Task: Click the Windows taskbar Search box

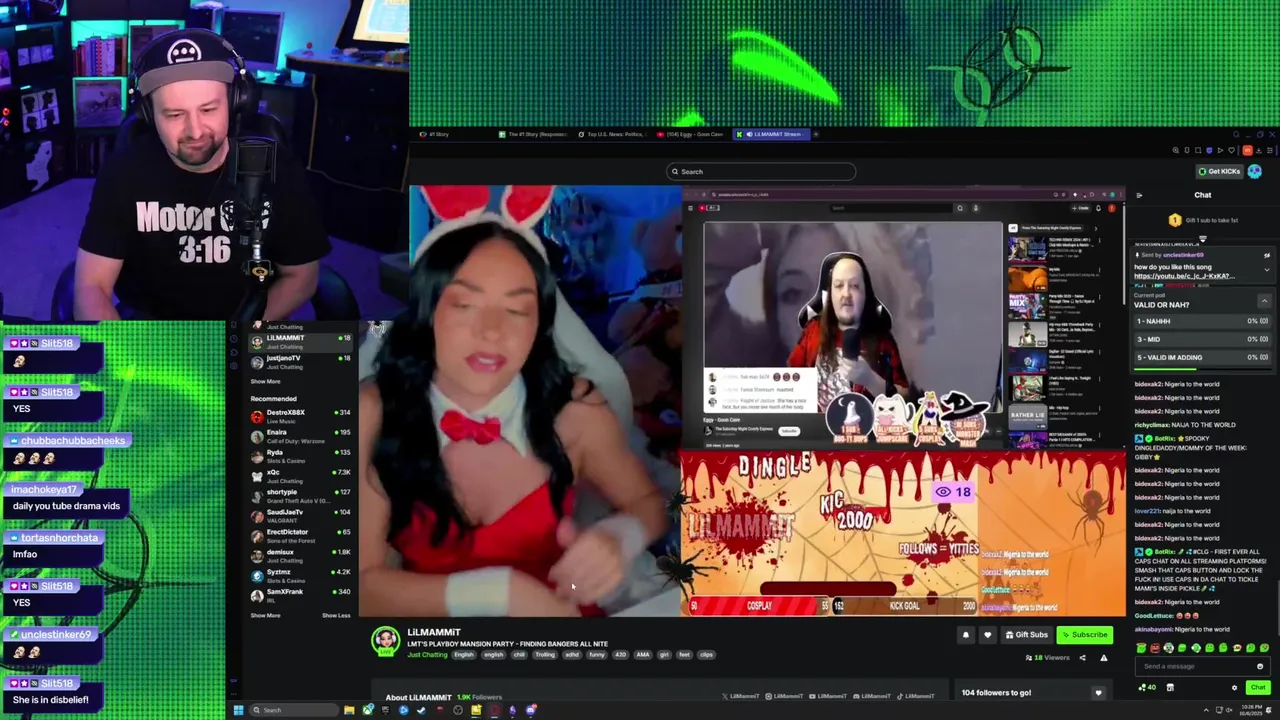Action: [295, 710]
